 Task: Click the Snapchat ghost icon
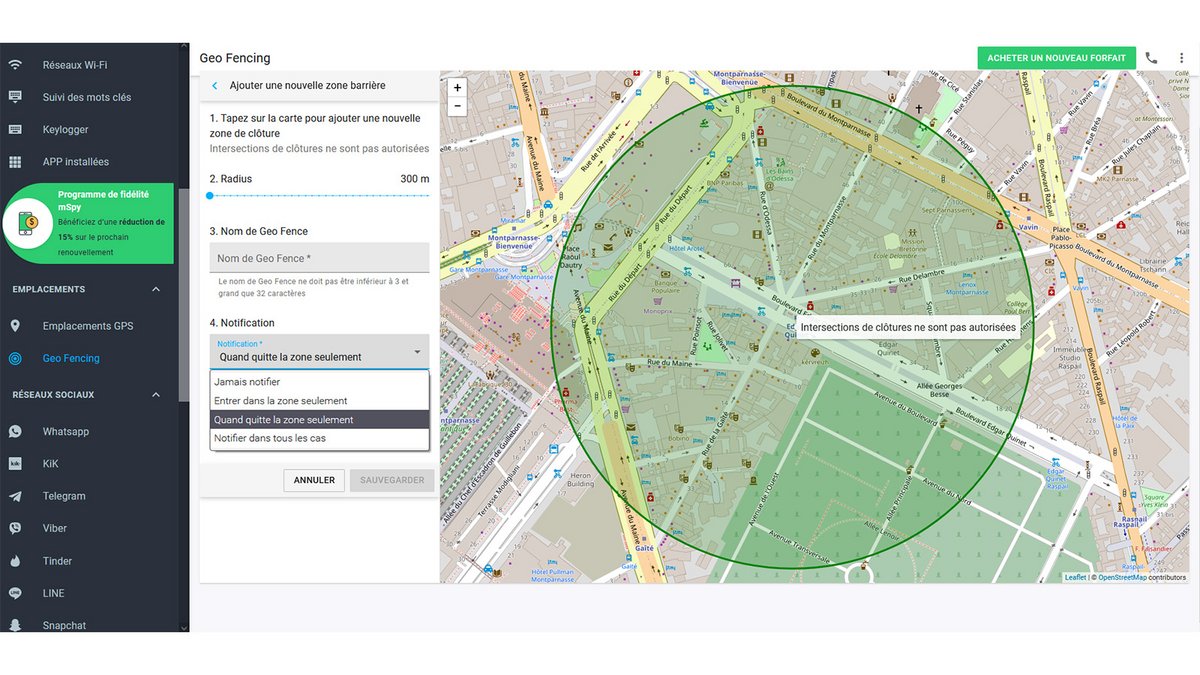coord(15,625)
